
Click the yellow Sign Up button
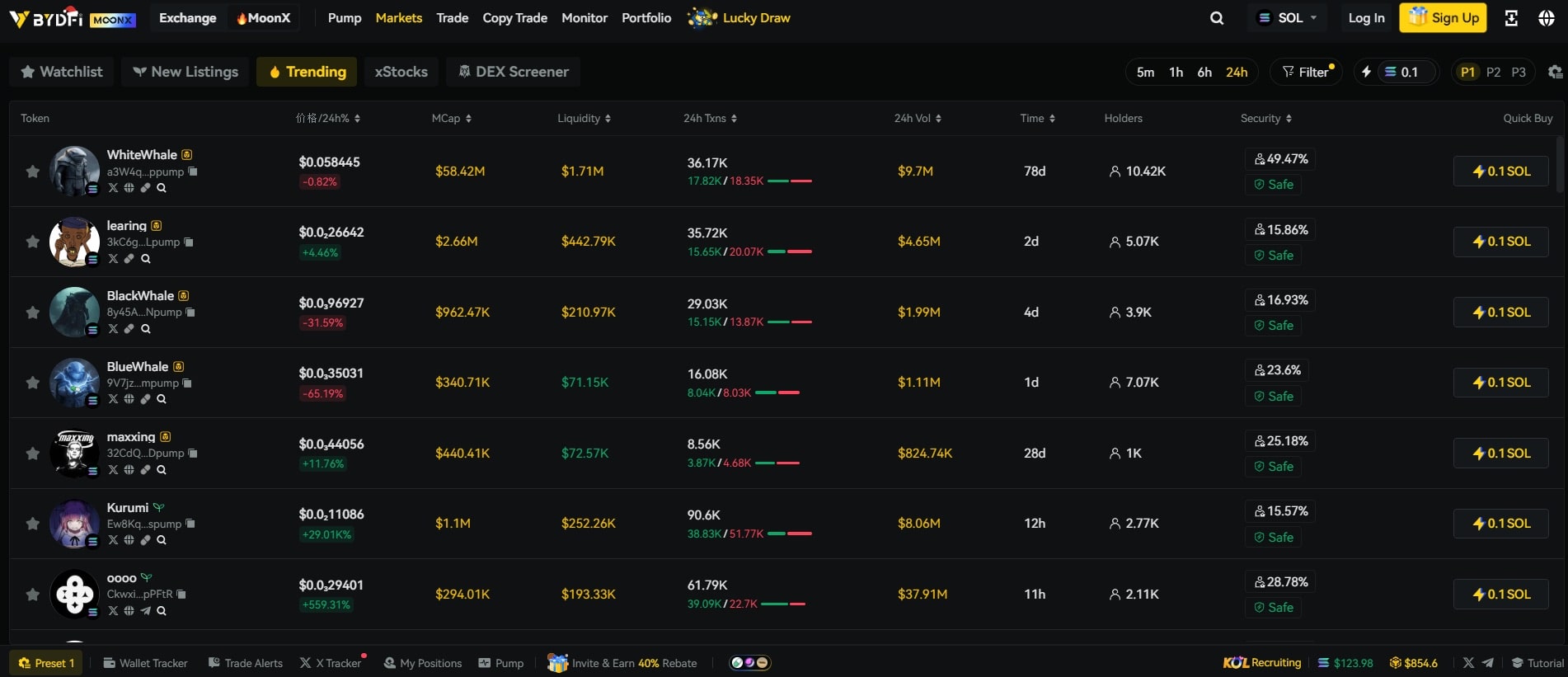(1443, 18)
